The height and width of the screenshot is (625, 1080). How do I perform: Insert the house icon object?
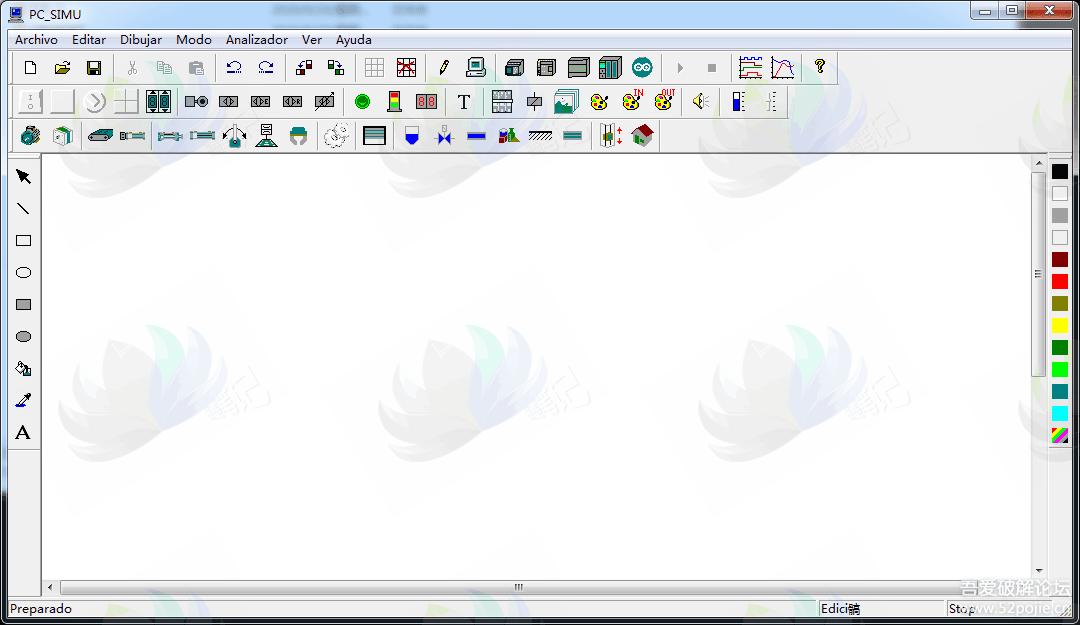pyautogui.click(x=642, y=135)
